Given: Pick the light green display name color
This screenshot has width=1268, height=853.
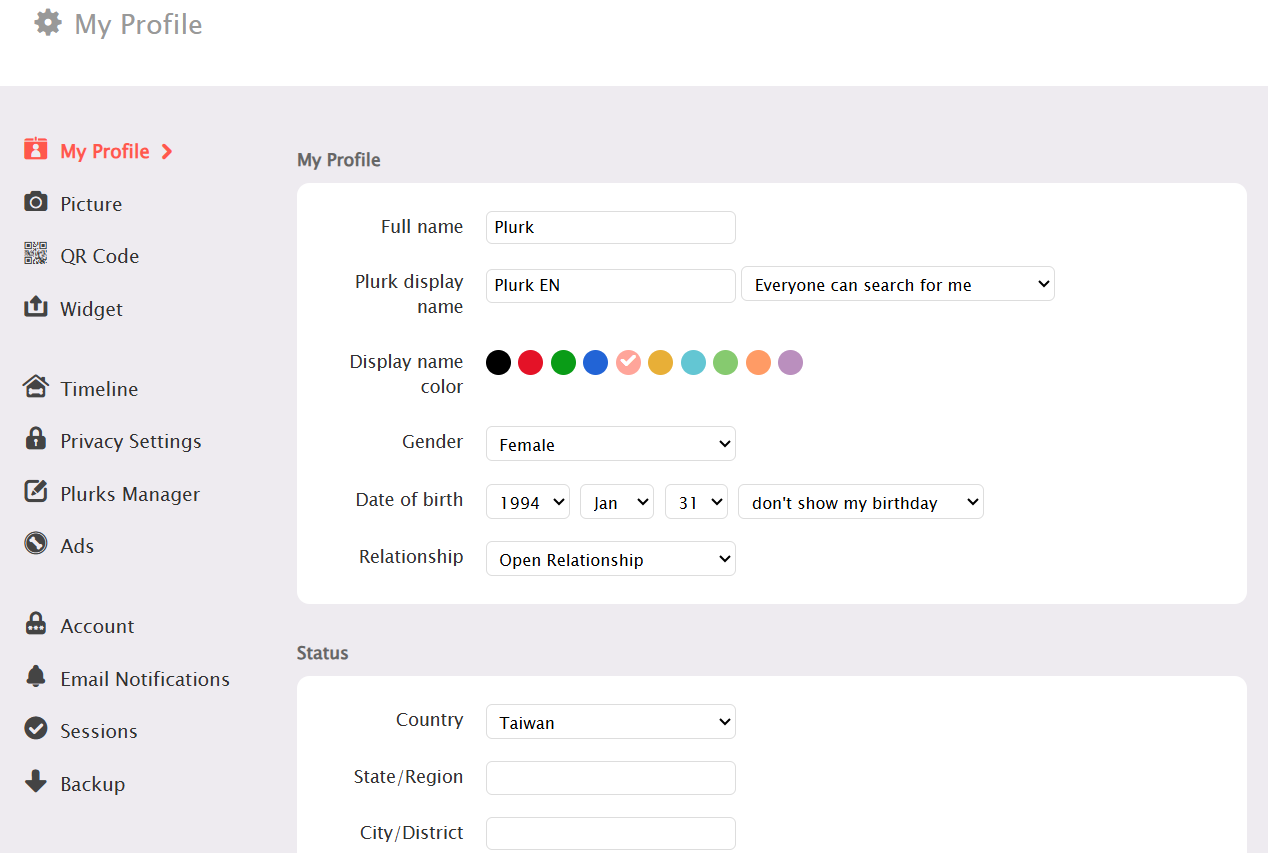Looking at the screenshot, I should pos(726,362).
